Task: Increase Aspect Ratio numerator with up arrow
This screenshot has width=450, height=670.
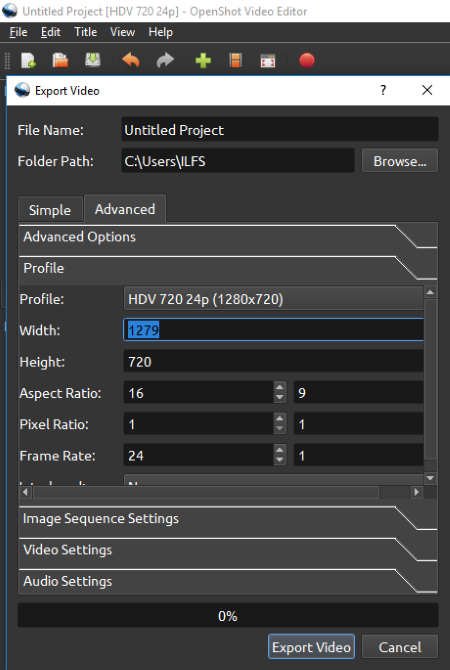Action: [279, 388]
